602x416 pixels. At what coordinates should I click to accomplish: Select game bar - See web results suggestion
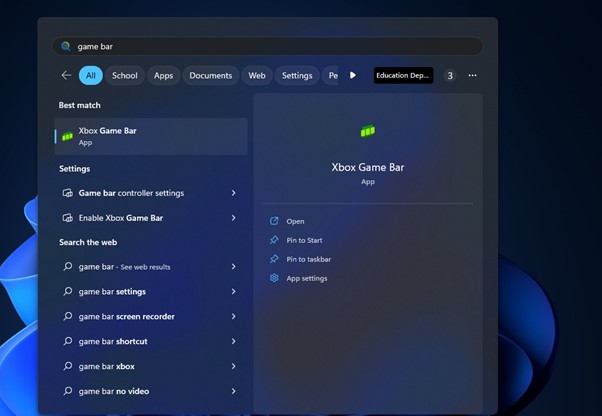point(151,266)
